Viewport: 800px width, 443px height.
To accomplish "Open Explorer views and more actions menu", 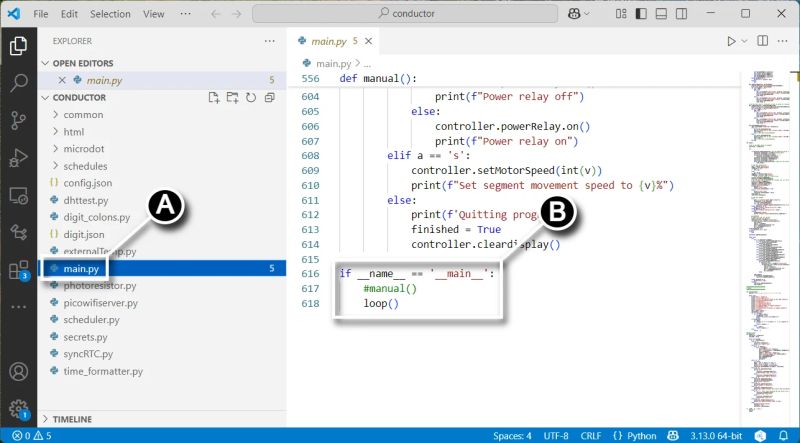I will pyautogui.click(x=269, y=41).
